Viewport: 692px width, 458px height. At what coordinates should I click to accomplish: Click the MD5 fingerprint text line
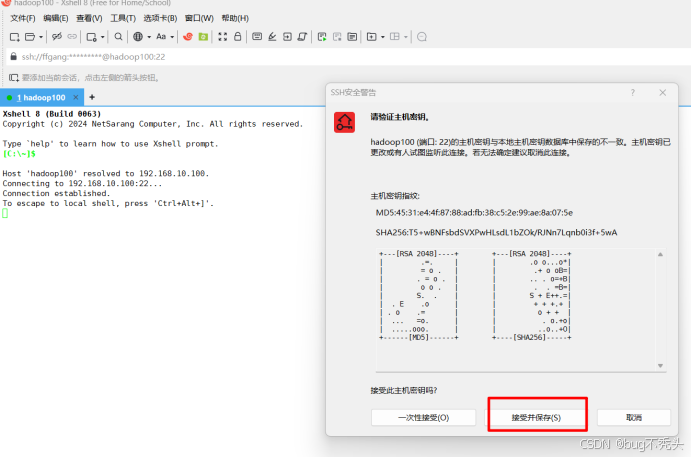click(x=474, y=213)
